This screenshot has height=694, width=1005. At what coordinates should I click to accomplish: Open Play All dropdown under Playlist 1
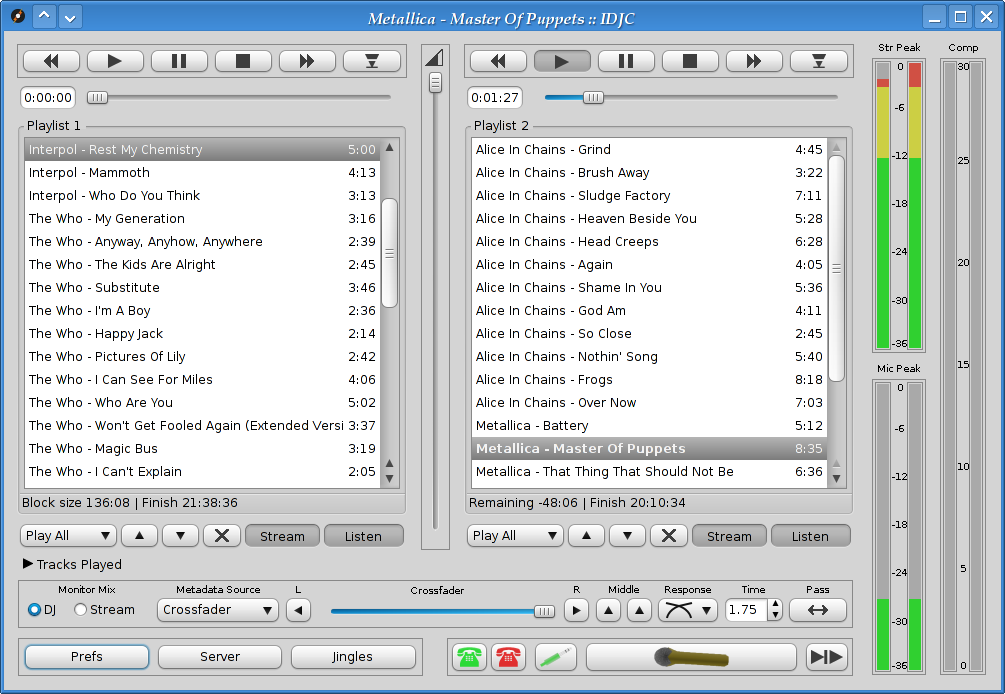(68, 536)
